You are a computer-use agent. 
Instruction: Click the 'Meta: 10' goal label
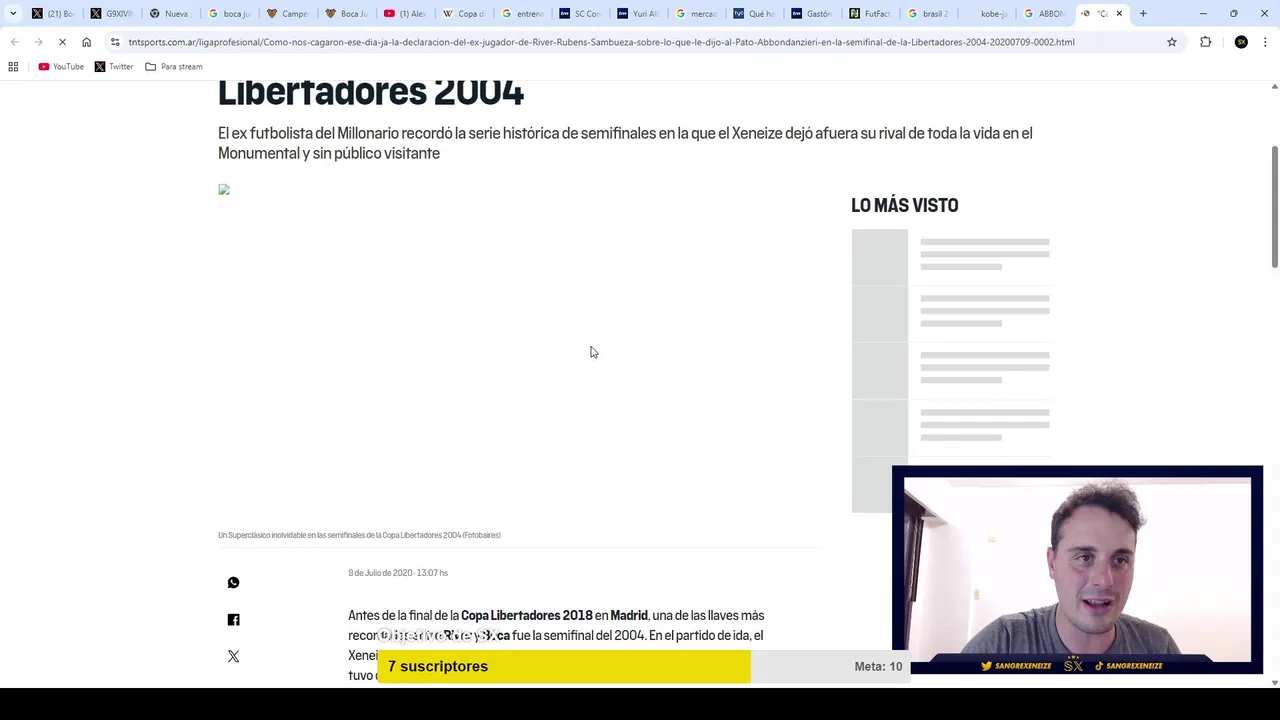click(x=878, y=666)
